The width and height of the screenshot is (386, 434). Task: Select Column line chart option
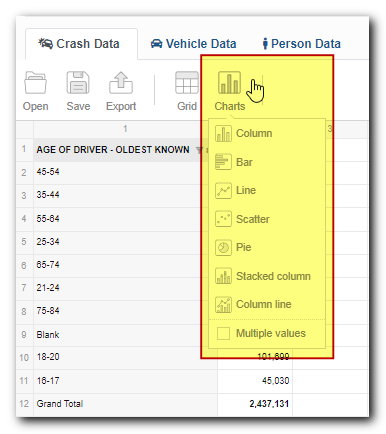(253, 304)
